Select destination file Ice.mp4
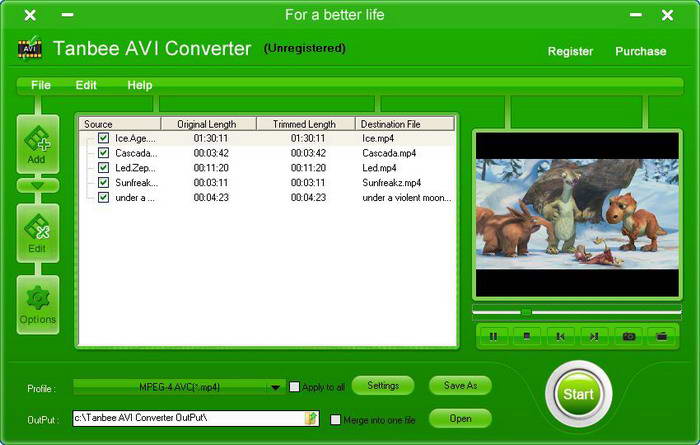 click(x=378, y=138)
